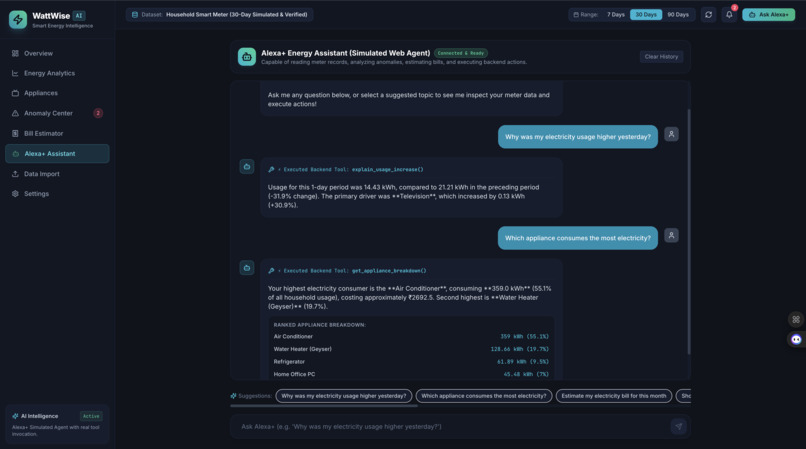Open Energy Analytics section
The width and height of the screenshot is (806, 449).
[x=57, y=74]
